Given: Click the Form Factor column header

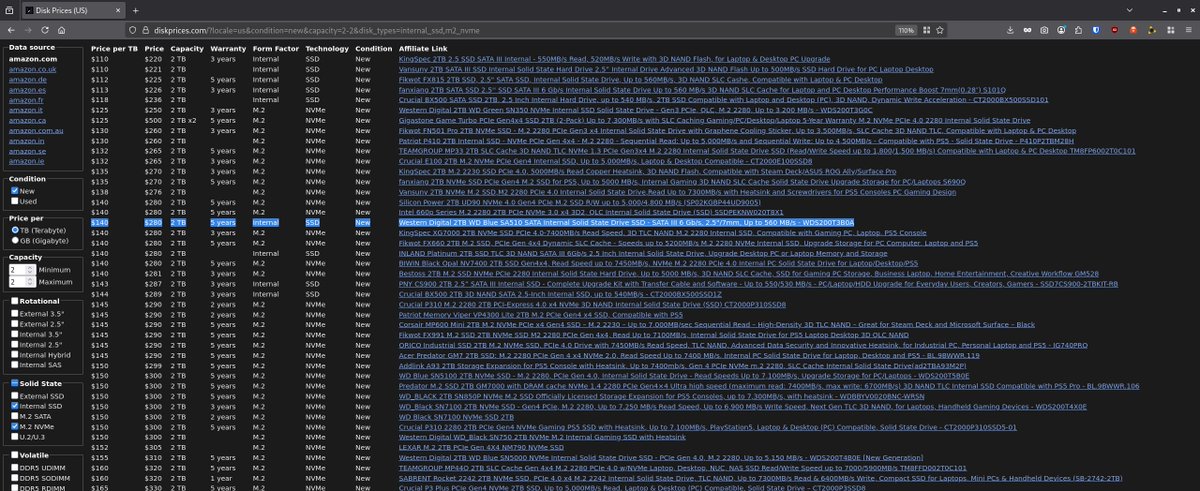Looking at the screenshot, I should point(274,48).
